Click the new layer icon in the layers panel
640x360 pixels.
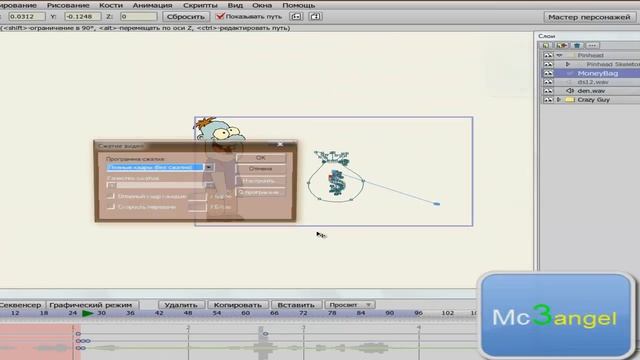546,45
